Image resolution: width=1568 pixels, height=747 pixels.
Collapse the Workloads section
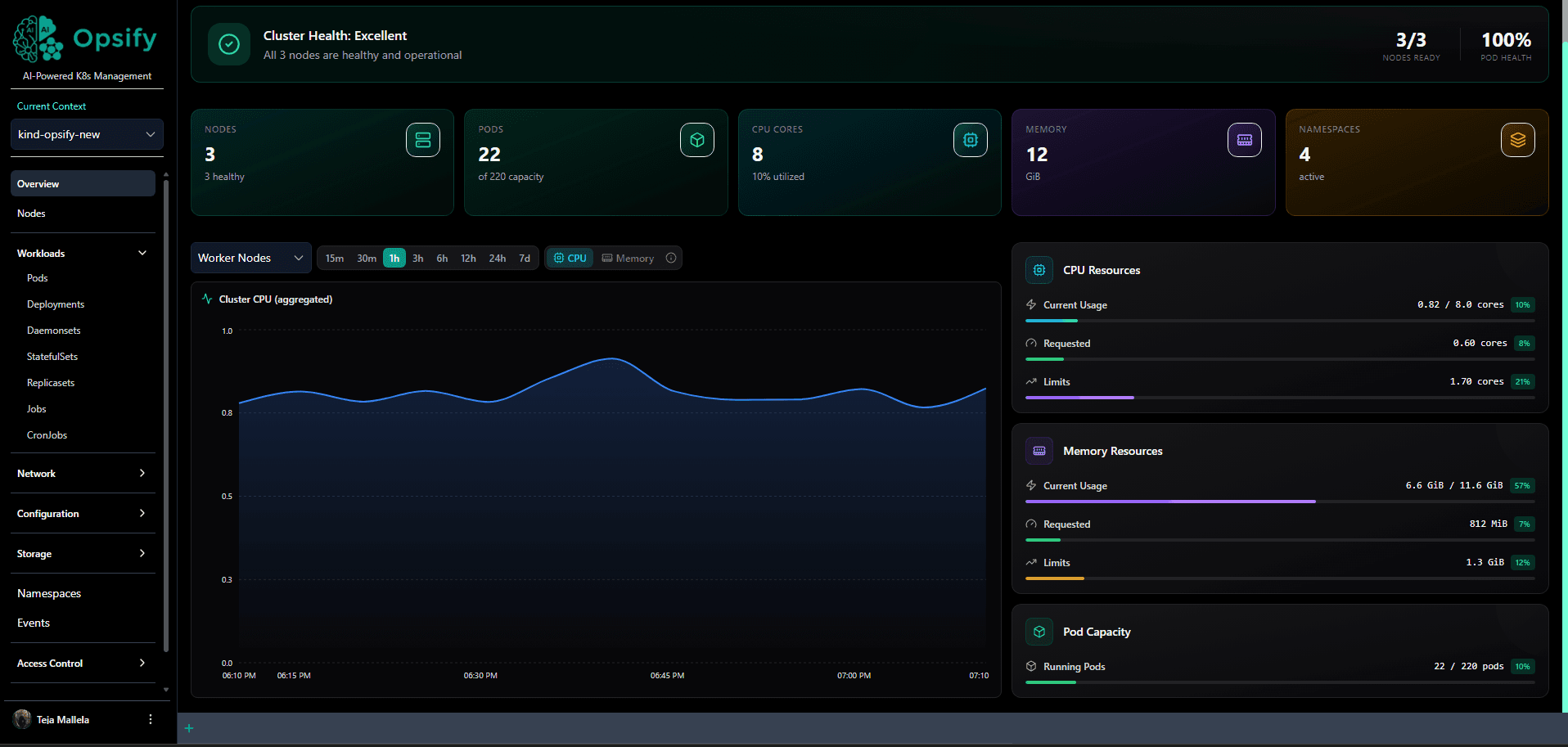tap(82, 253)
